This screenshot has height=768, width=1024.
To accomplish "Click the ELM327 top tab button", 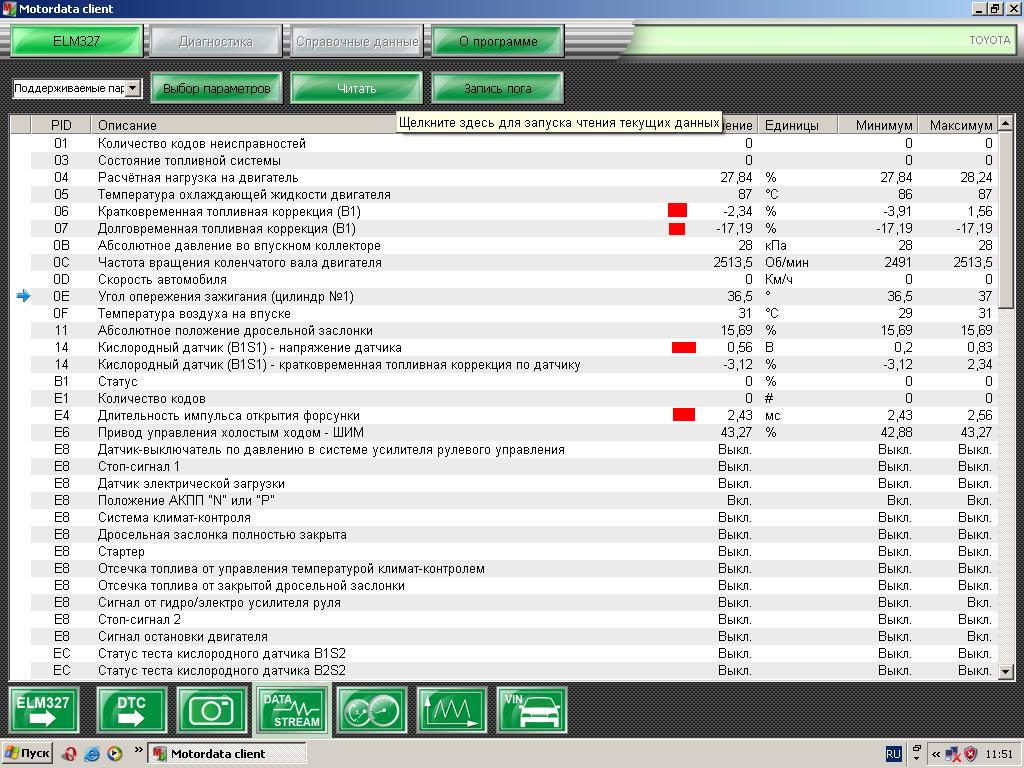I will point(76,41).
